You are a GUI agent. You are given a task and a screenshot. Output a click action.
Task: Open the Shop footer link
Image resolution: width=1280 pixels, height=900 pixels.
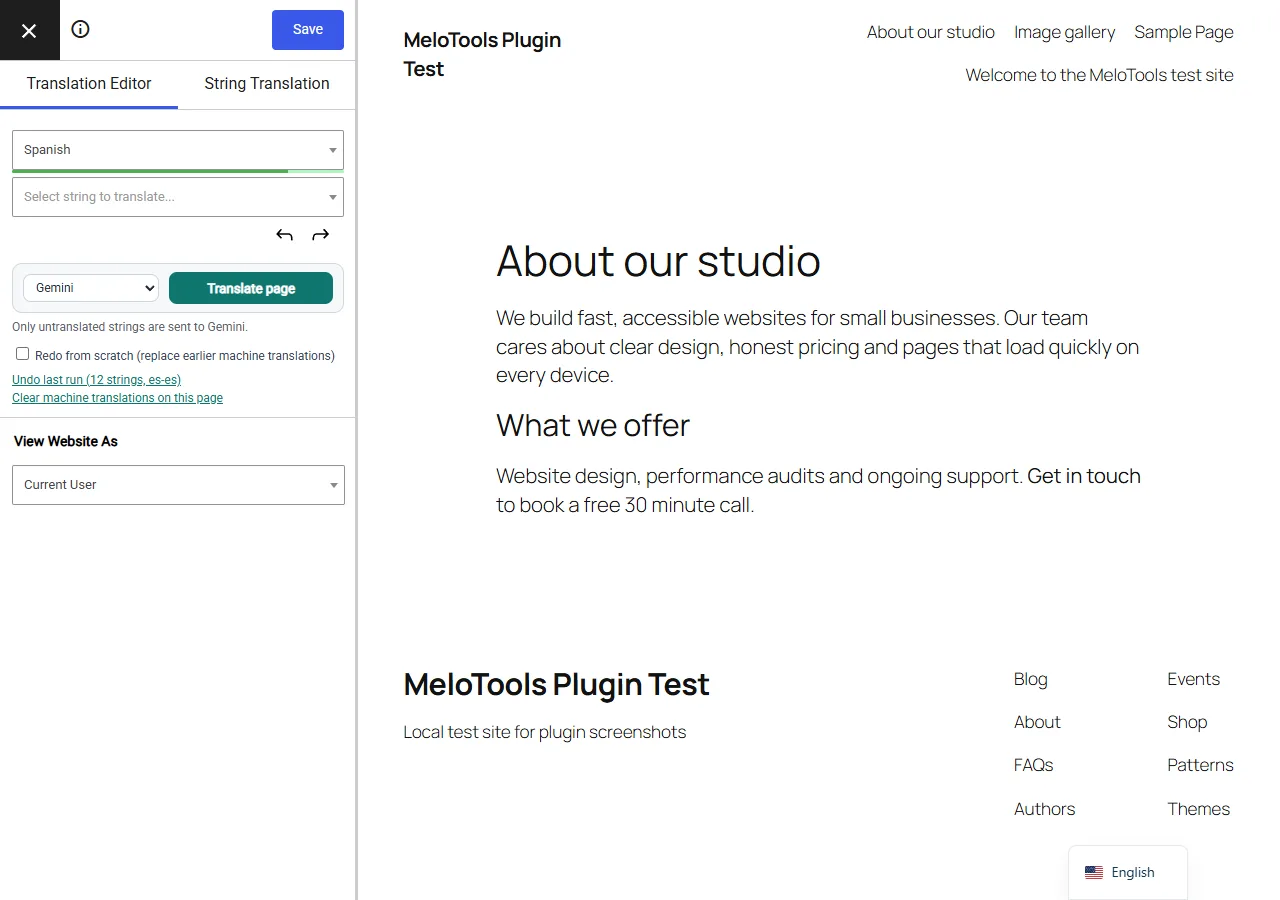[1187, 722]
